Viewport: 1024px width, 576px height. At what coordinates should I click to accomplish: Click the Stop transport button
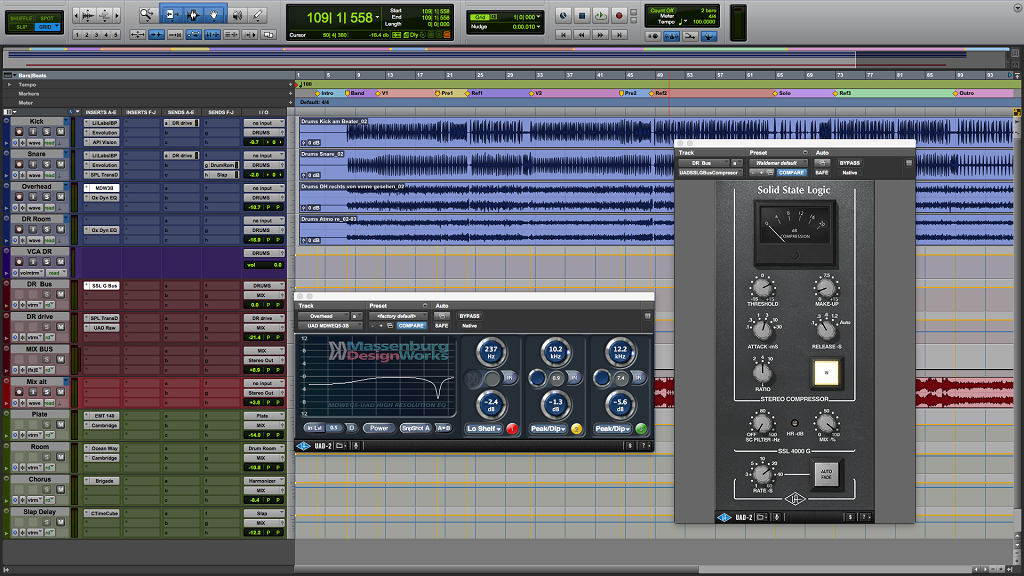582,16
